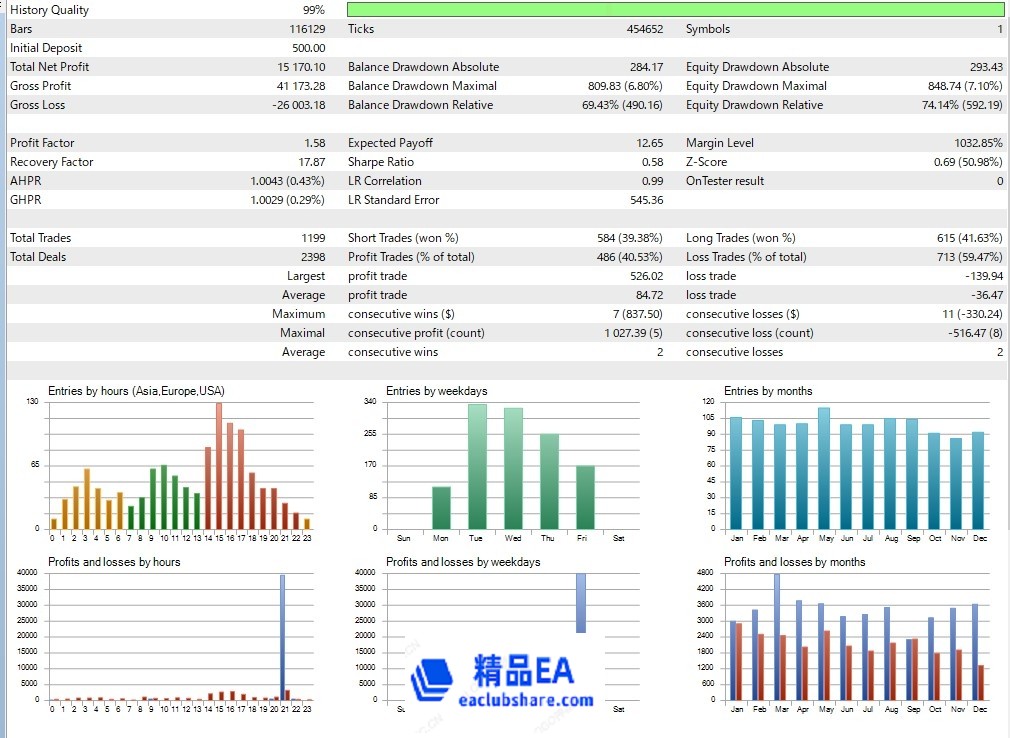Click the Tue bar in Entries by weekdays
This screenshot has height=738, width=1010.
(477, 467)
